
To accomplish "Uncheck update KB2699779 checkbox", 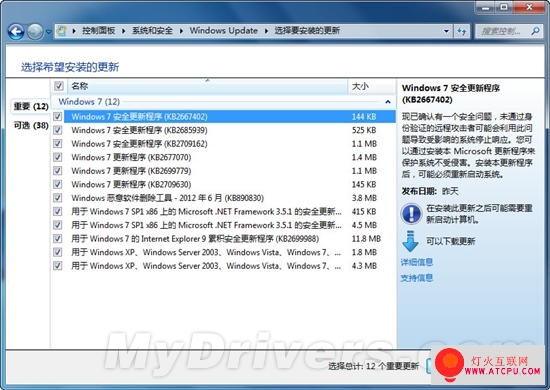I will point(58,171).
